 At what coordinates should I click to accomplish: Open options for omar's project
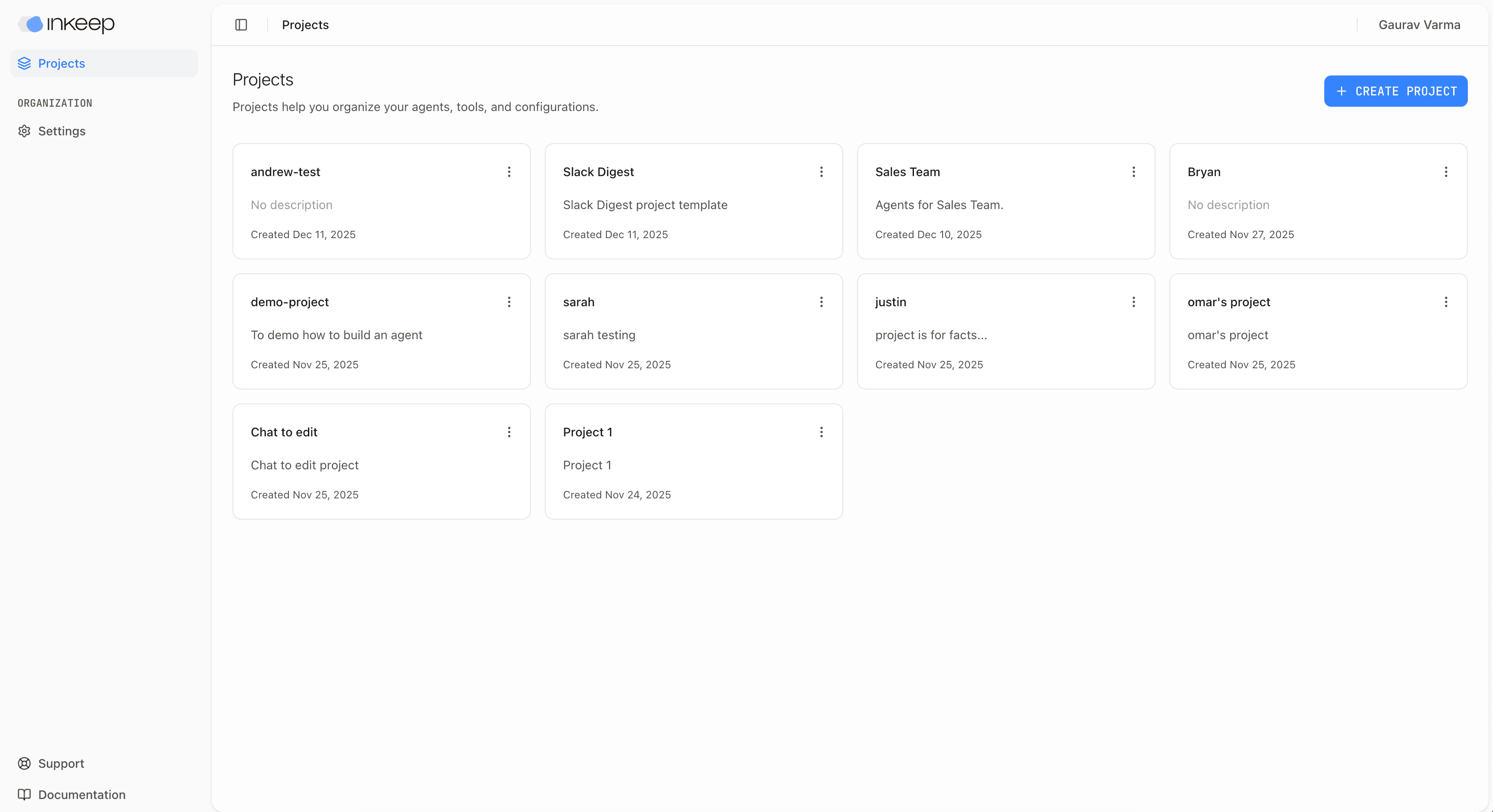coord(1446,302)
